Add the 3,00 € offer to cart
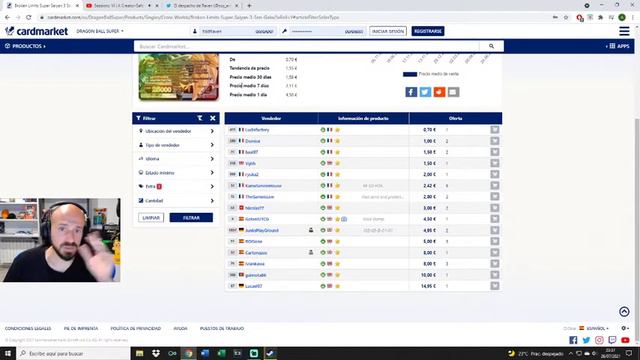Viewport: 640px width, 360px height. (x=495, y=208)
